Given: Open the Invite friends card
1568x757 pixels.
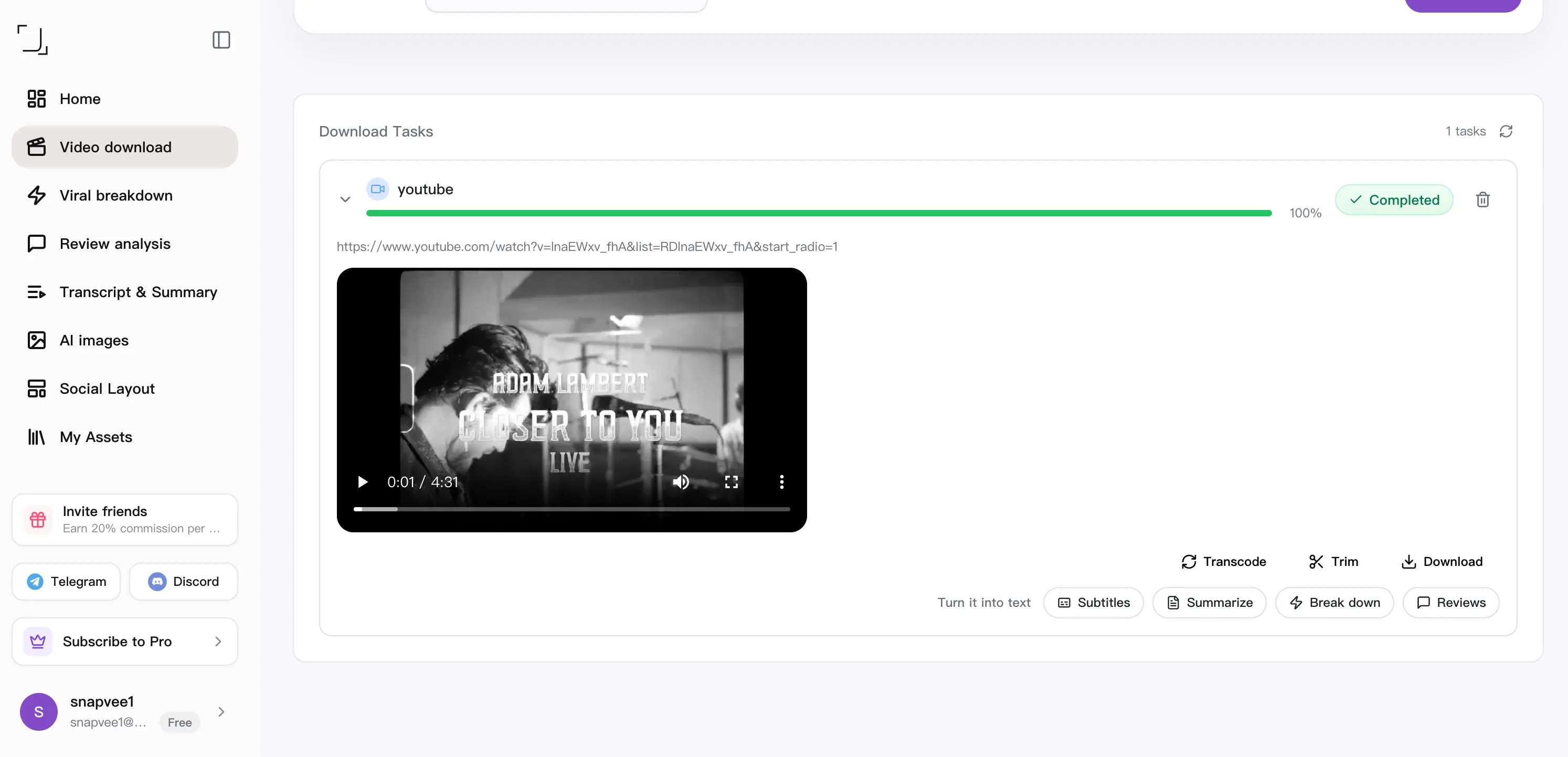Looking at the screenshot, I should point(125,520).
